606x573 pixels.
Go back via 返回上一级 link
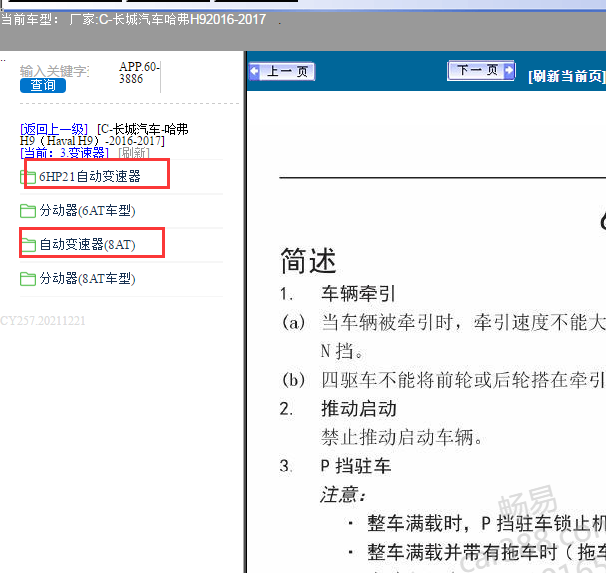point(54,129)
